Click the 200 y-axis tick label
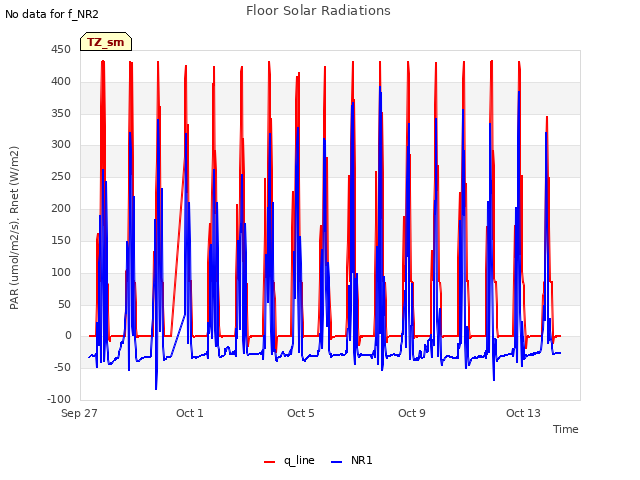The height and width of the screenshot is (480, 640). click(x=61, y=208)
